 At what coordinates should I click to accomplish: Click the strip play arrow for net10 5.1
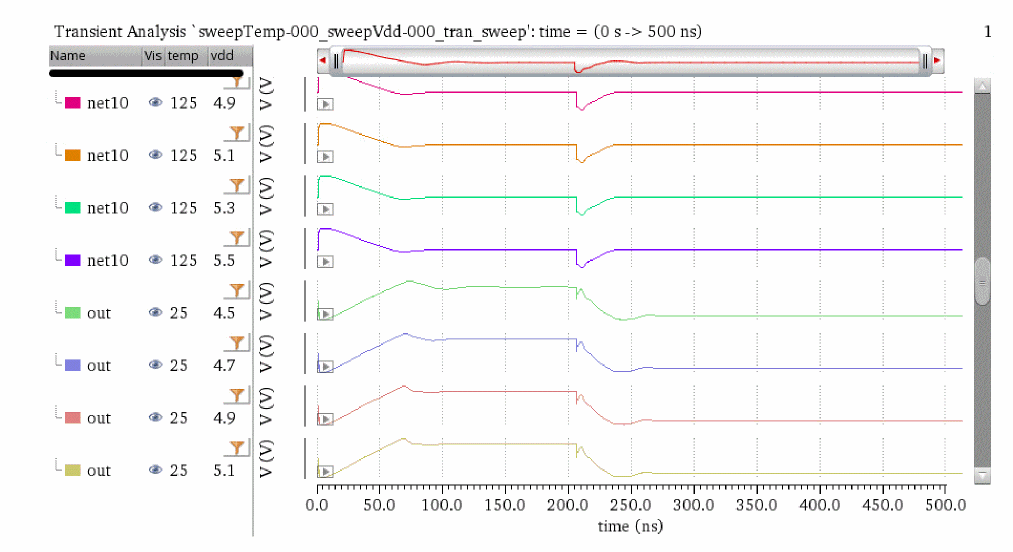325,156
